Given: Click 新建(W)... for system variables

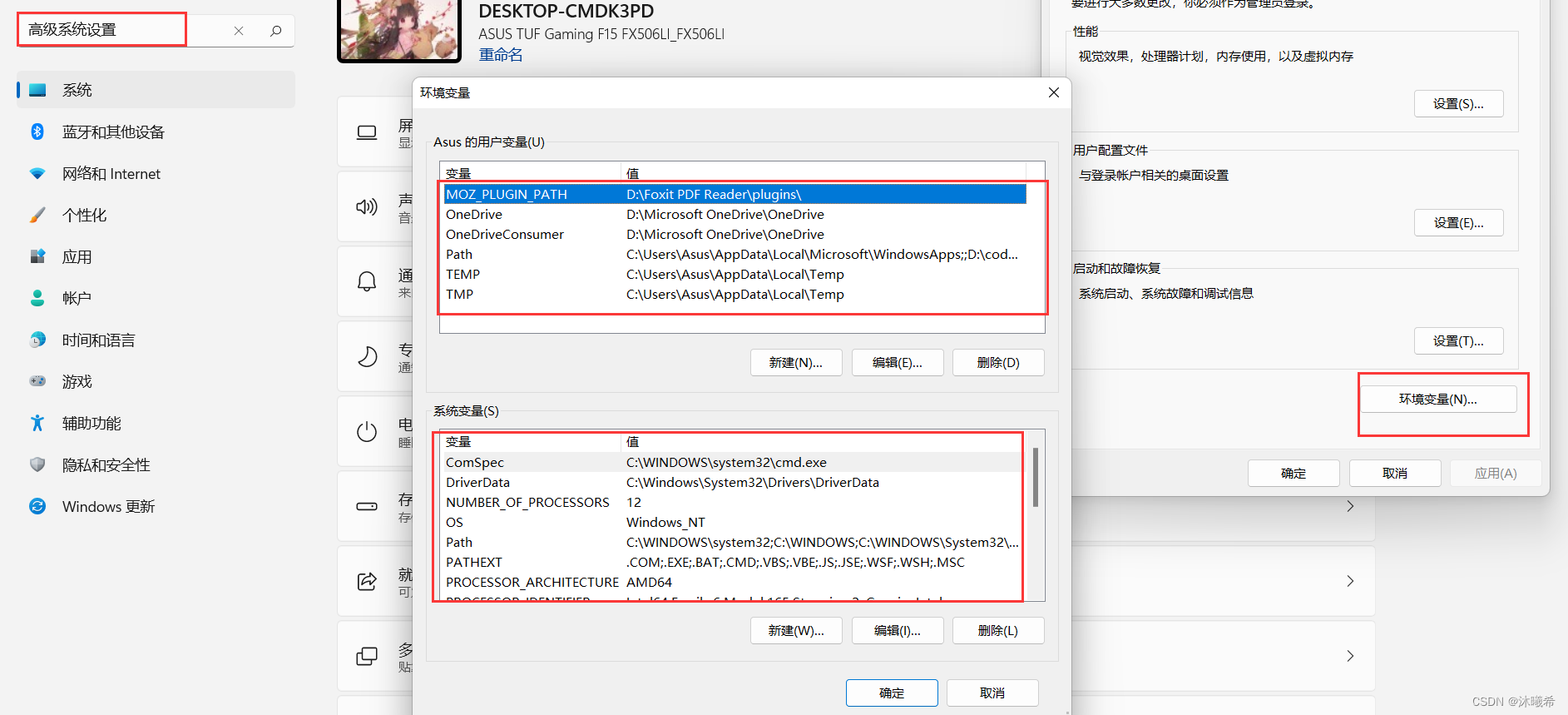Looking at the screenshot, I should 796,631.
